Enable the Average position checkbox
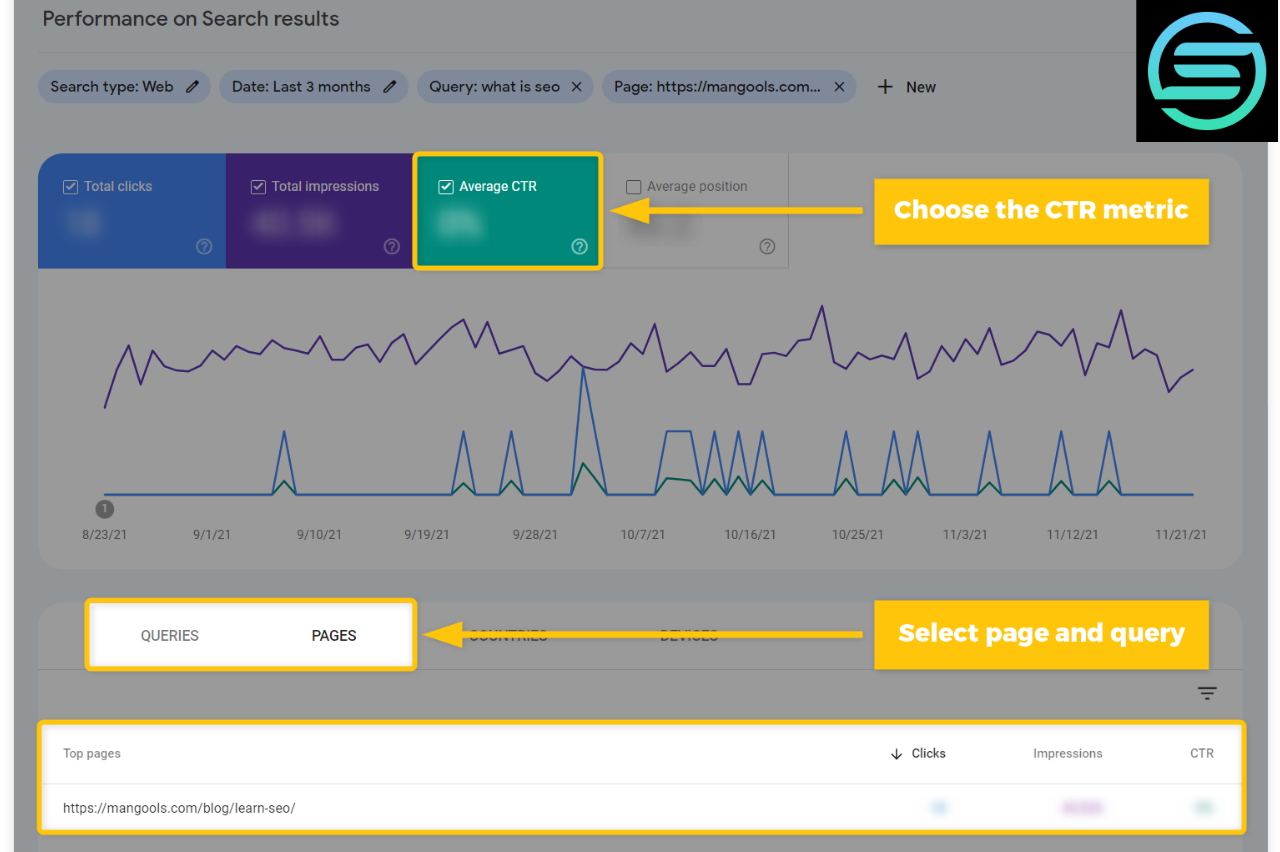This screenshot has width=1280, height=852. pyautogui.click(x=633, y=186)
